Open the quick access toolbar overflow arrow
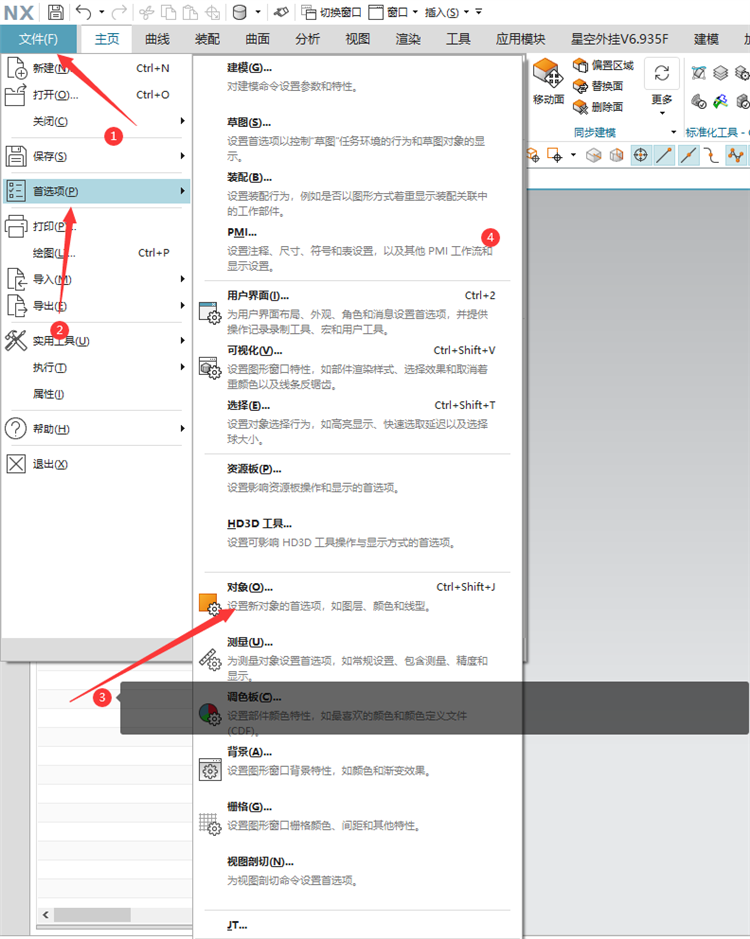This screenshot has height=939, width=750. tap(479, 12)
